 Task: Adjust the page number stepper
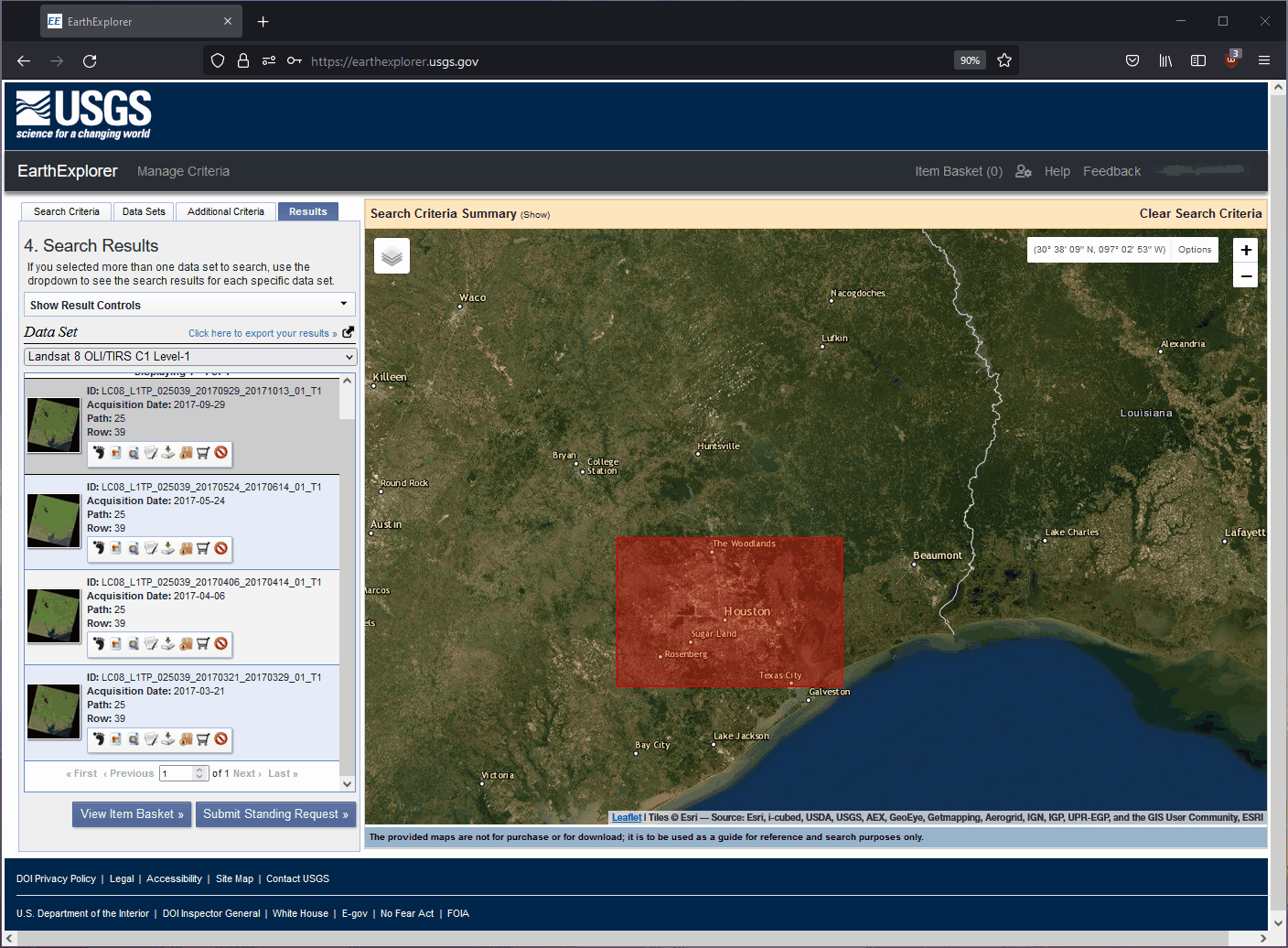(x=199, y=773)
